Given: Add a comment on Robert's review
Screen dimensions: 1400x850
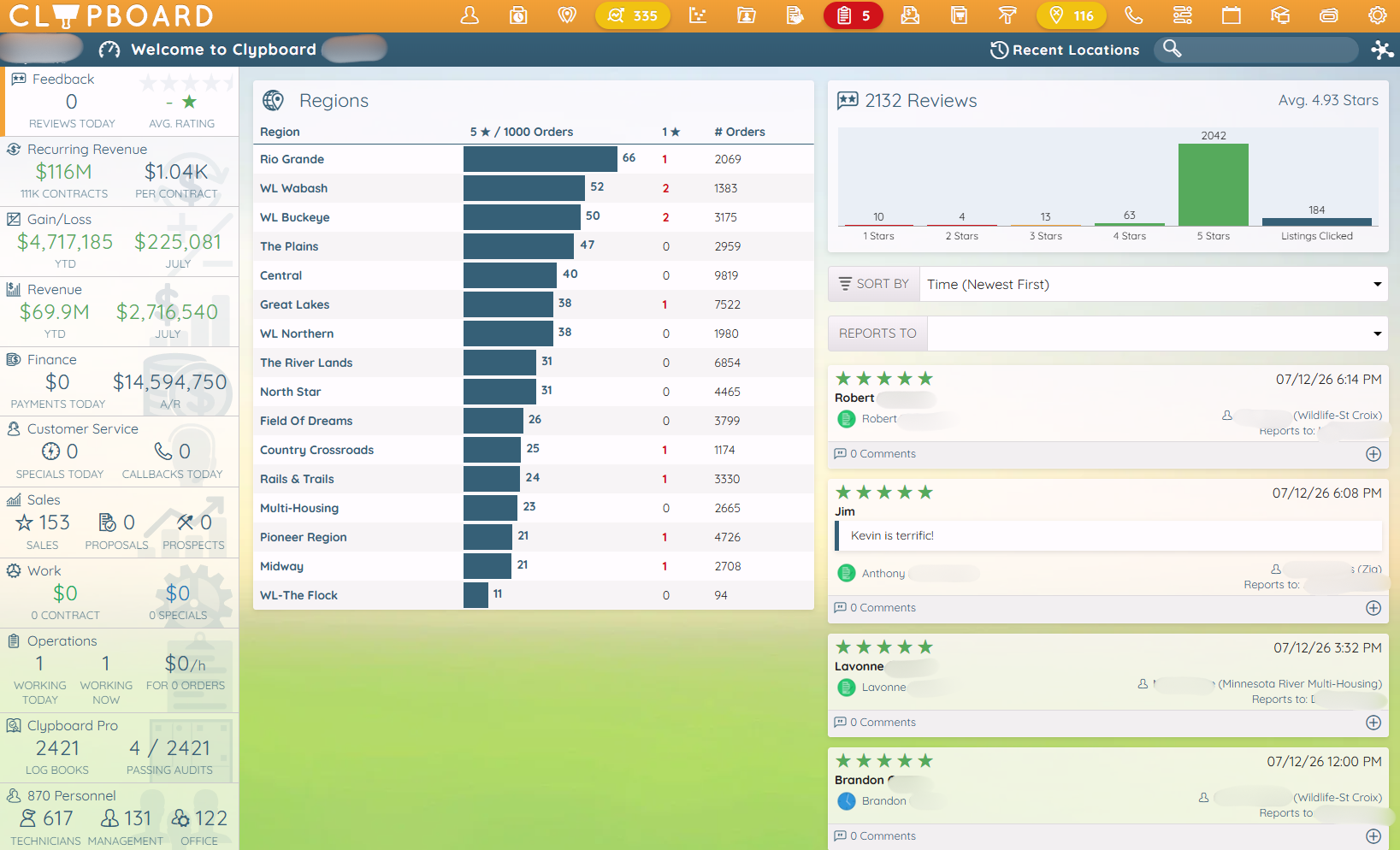Looking at the screenshot, I should point(1373,454).
